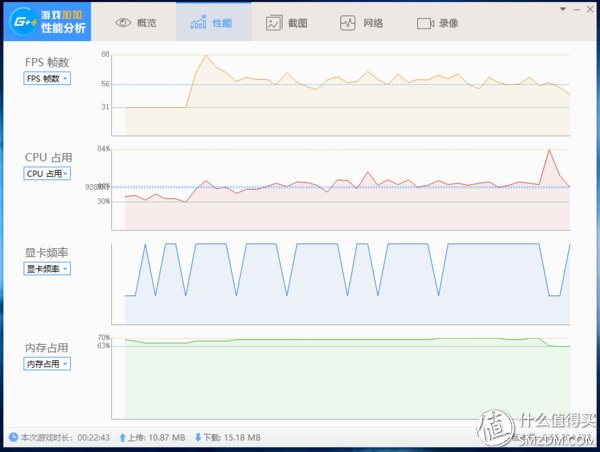Click the download arrow icon
Screen dimensions: 600x452
(x=198, y=437)
